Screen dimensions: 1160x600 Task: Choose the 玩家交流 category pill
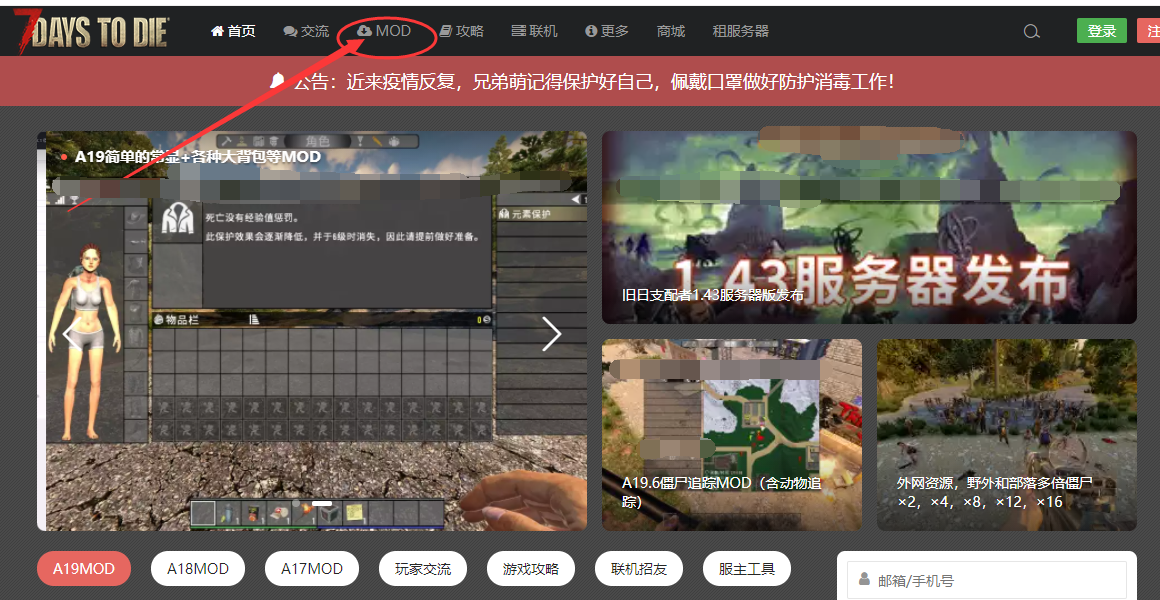tap(423, 569)
